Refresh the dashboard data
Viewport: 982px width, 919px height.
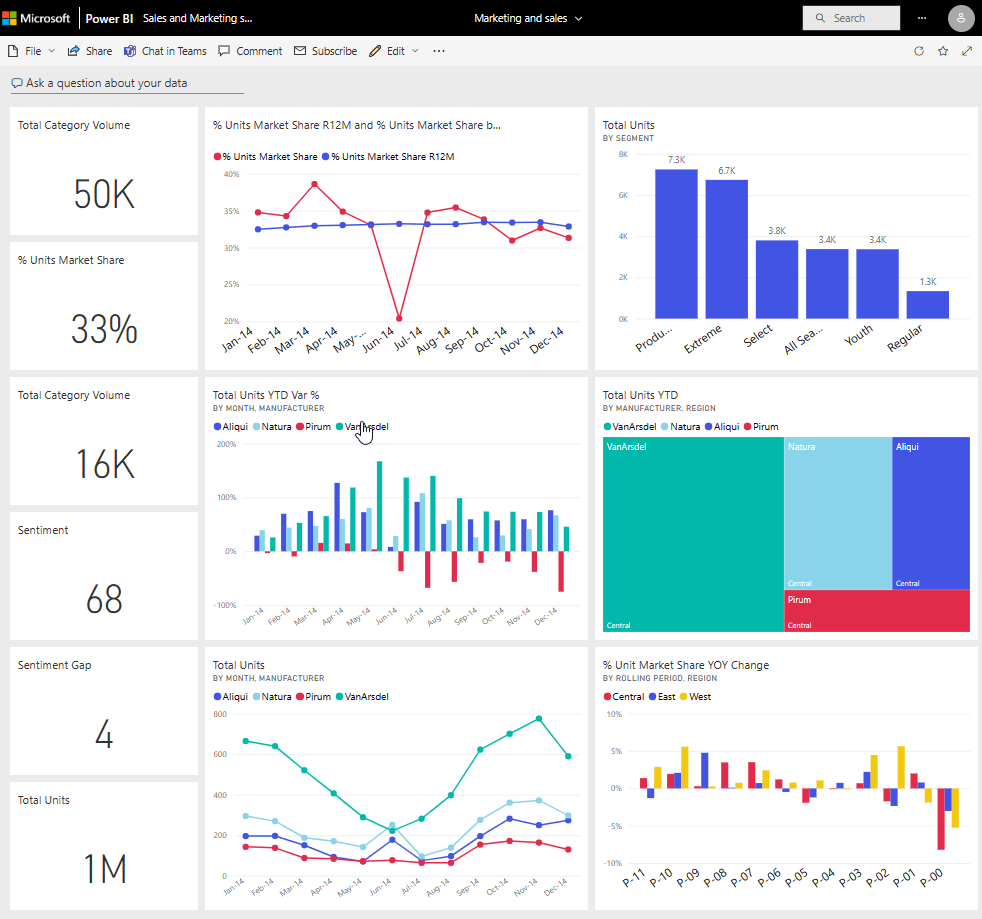click(918, 51)
